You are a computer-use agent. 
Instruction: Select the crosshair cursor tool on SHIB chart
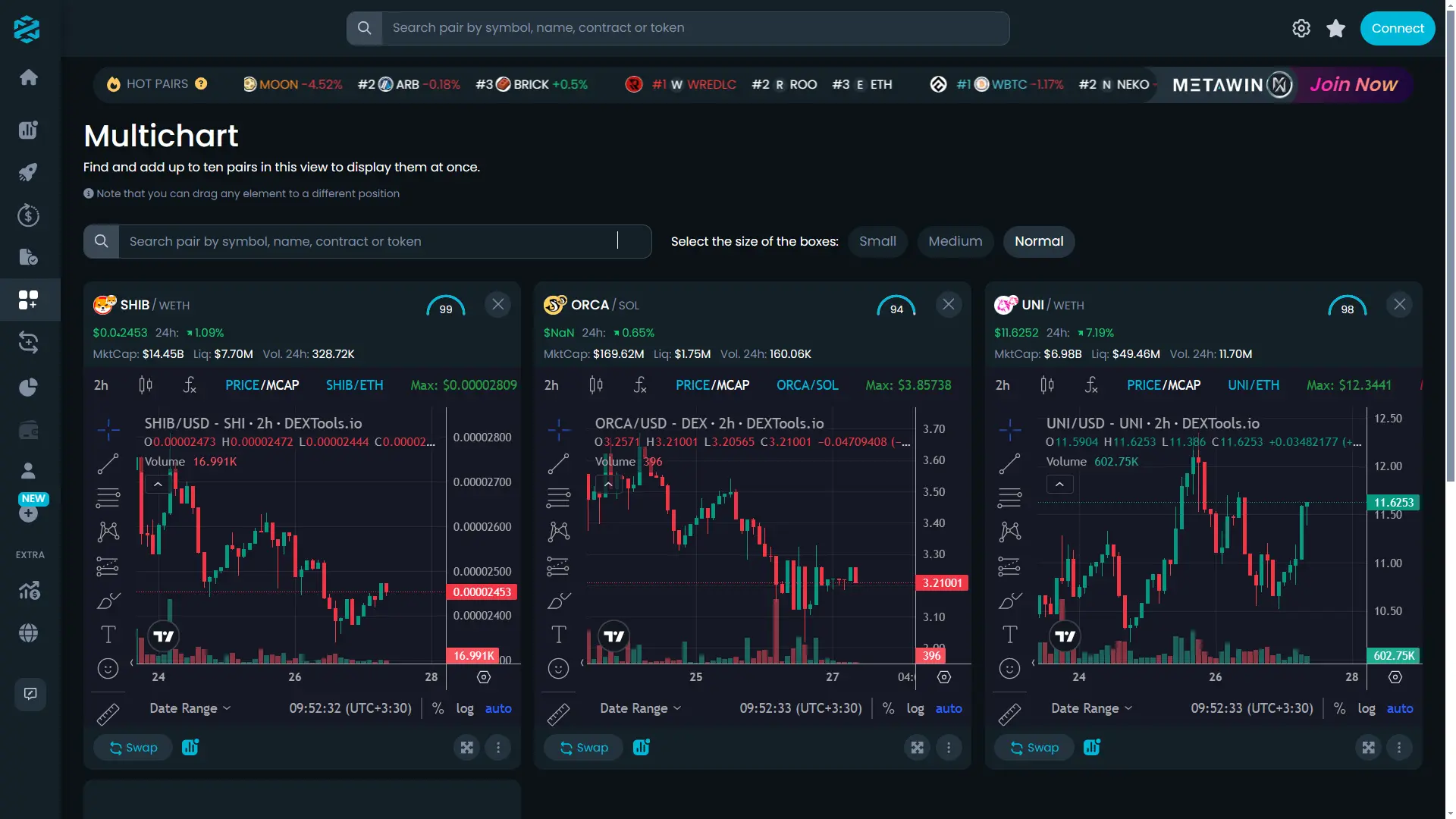coord(108,430)
